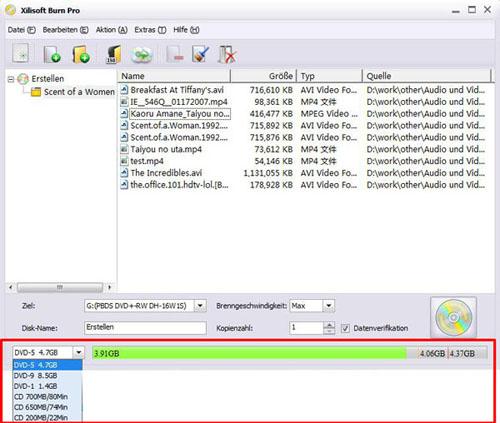500x423 pixels.
Task: Sort by Typ column header
Action: pyautogui.click(x=329, y=76)
